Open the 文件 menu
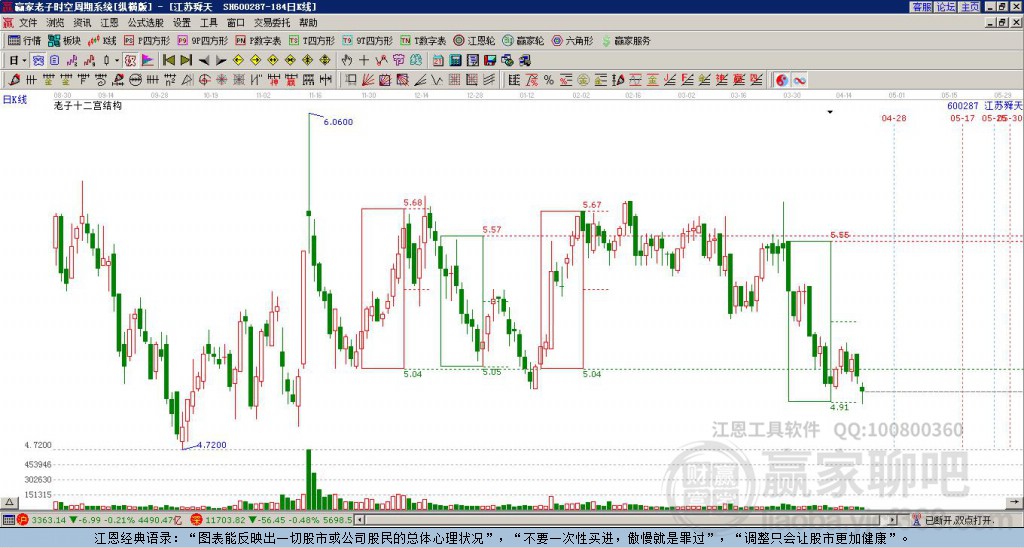The width and height of the screenshot is (1024, 548). click(28, 23)
